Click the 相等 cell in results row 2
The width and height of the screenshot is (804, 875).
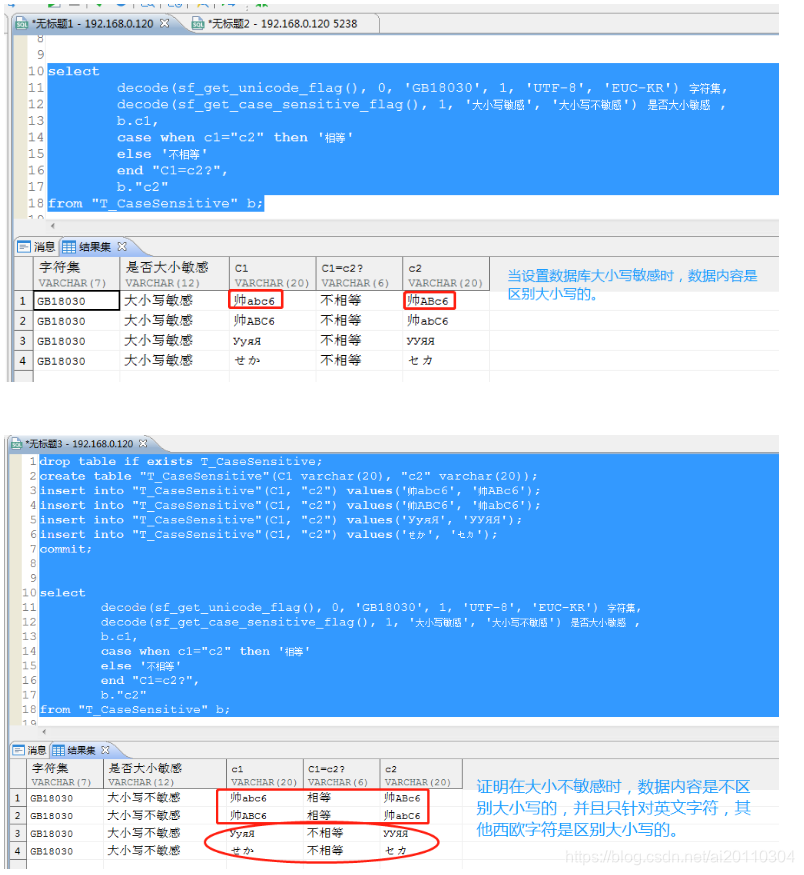click(341, 816)
